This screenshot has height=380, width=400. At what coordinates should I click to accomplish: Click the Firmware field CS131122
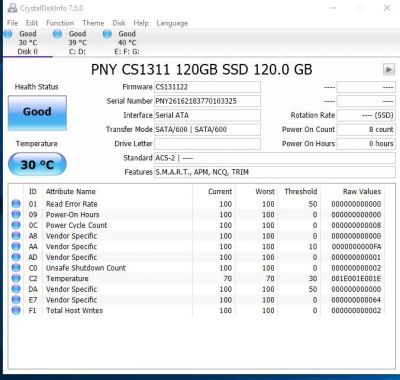click(x=207, y=87)
